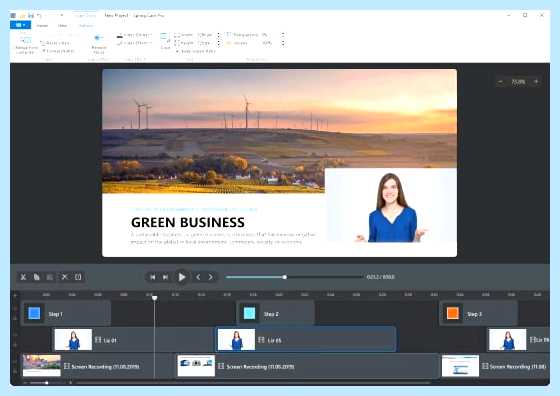Skip to the end of the video
This screenshot has width=560, height=396.
point(165,277)
